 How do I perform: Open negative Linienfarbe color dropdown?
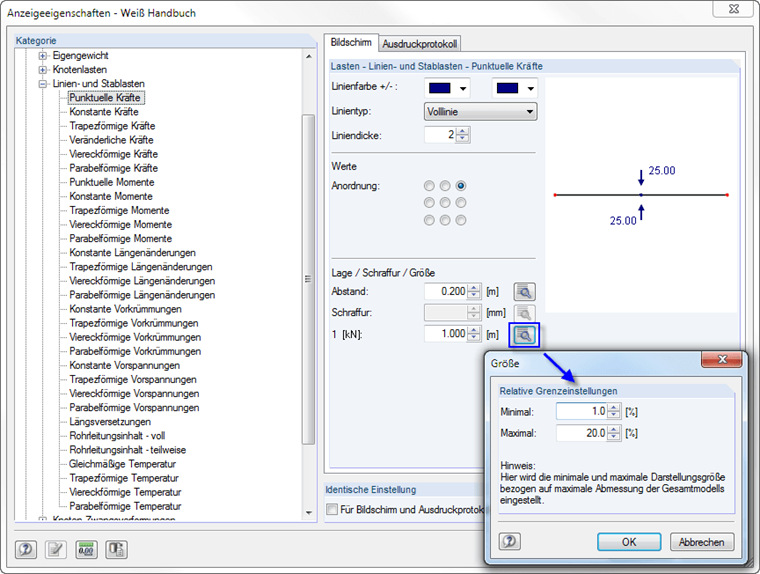point(531,88)
